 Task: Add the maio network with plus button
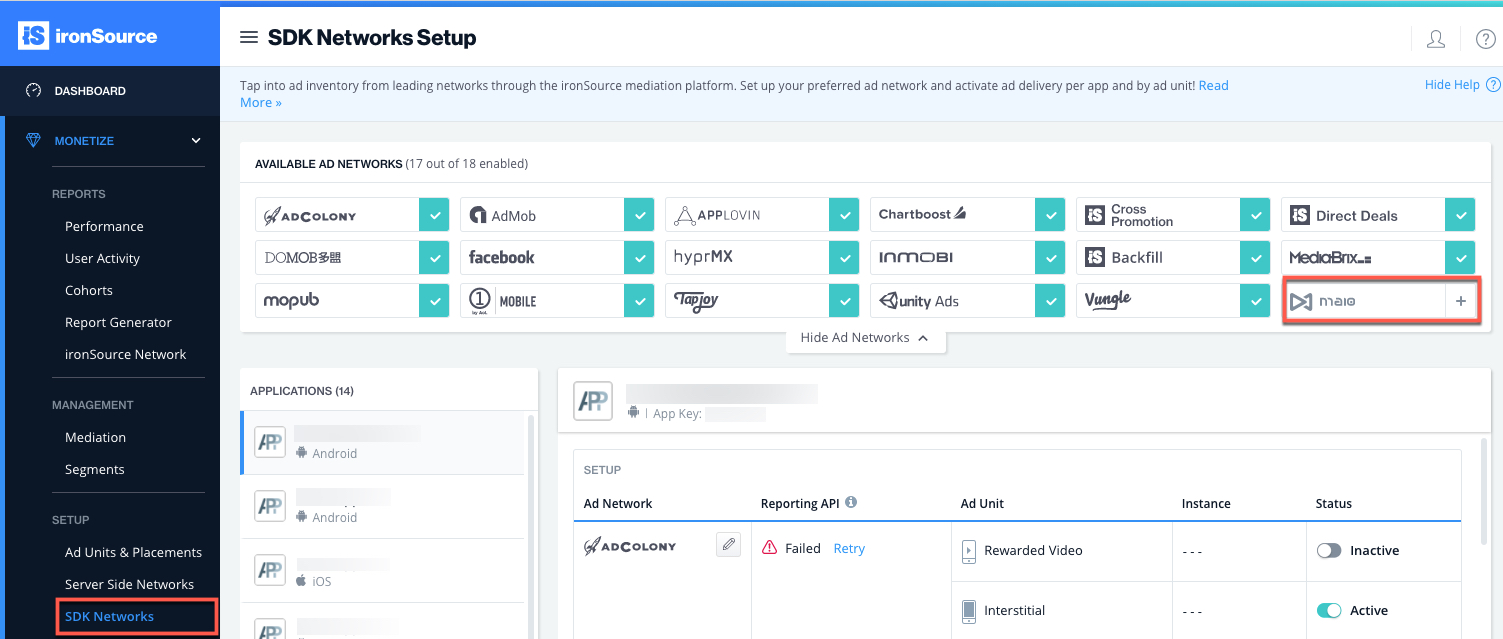point(1461,301)
